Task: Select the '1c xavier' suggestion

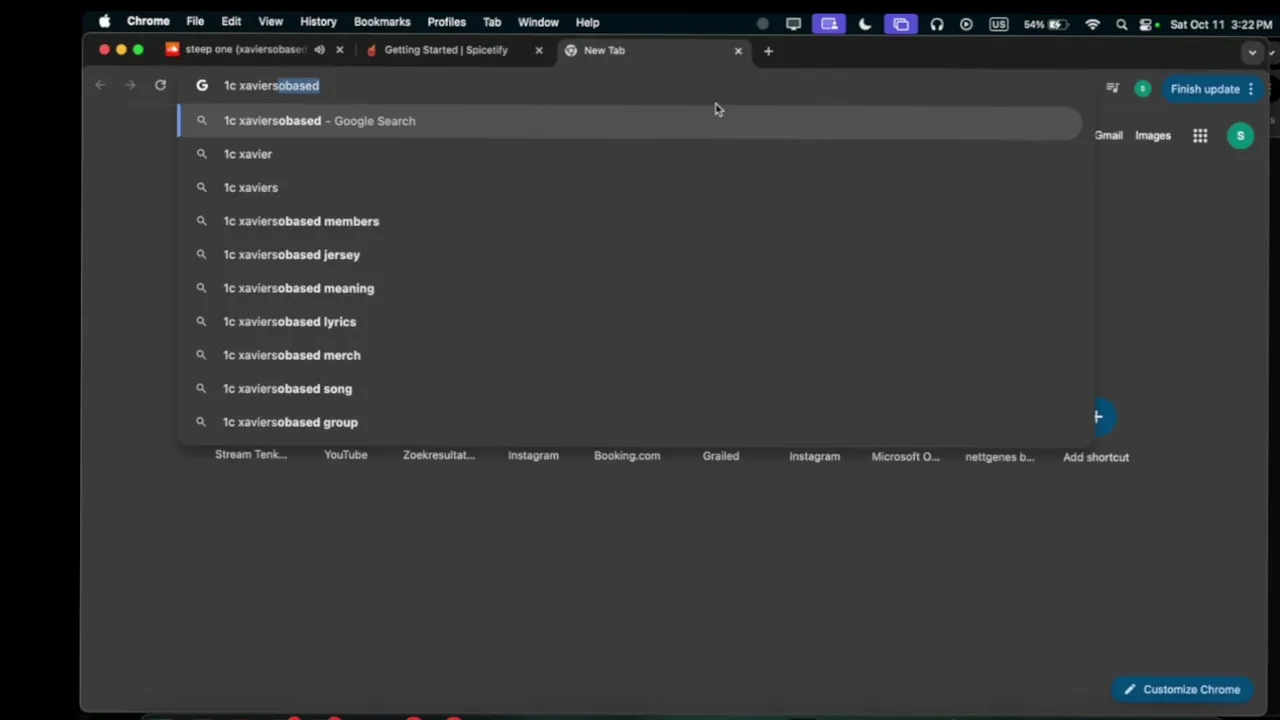Action: 630,154
